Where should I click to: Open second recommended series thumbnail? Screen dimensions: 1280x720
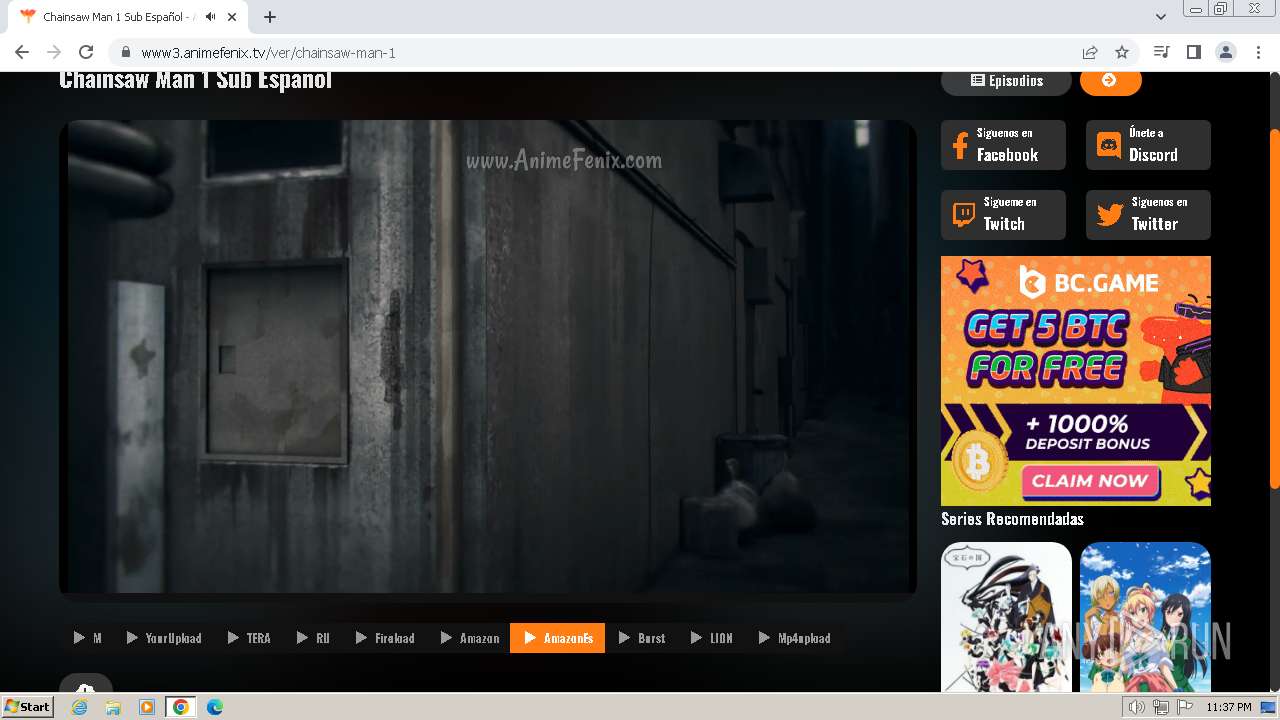(x=1145, y=616)
